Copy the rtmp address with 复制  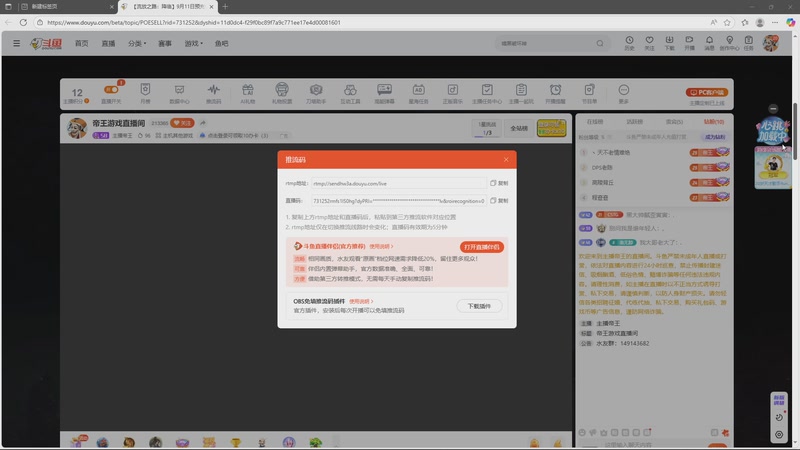pos(499,183)
